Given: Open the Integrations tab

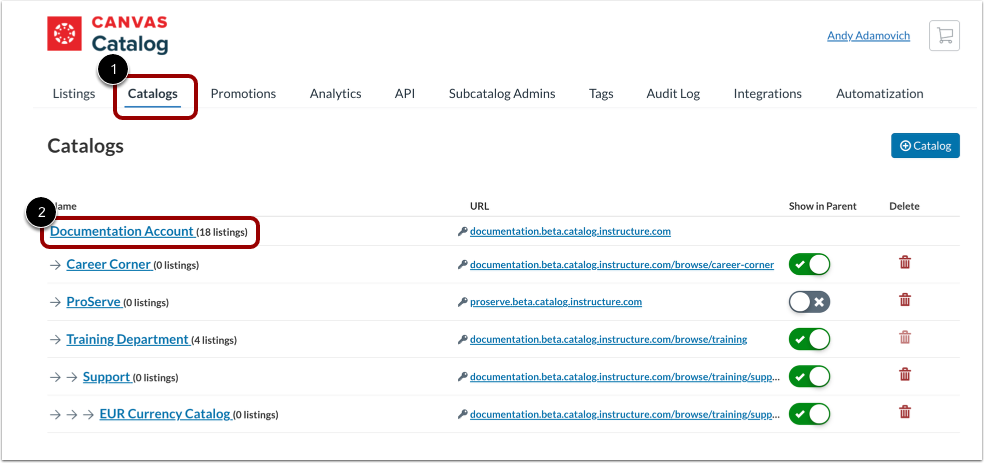Looking at the screenshot, I should coord(767,93).
